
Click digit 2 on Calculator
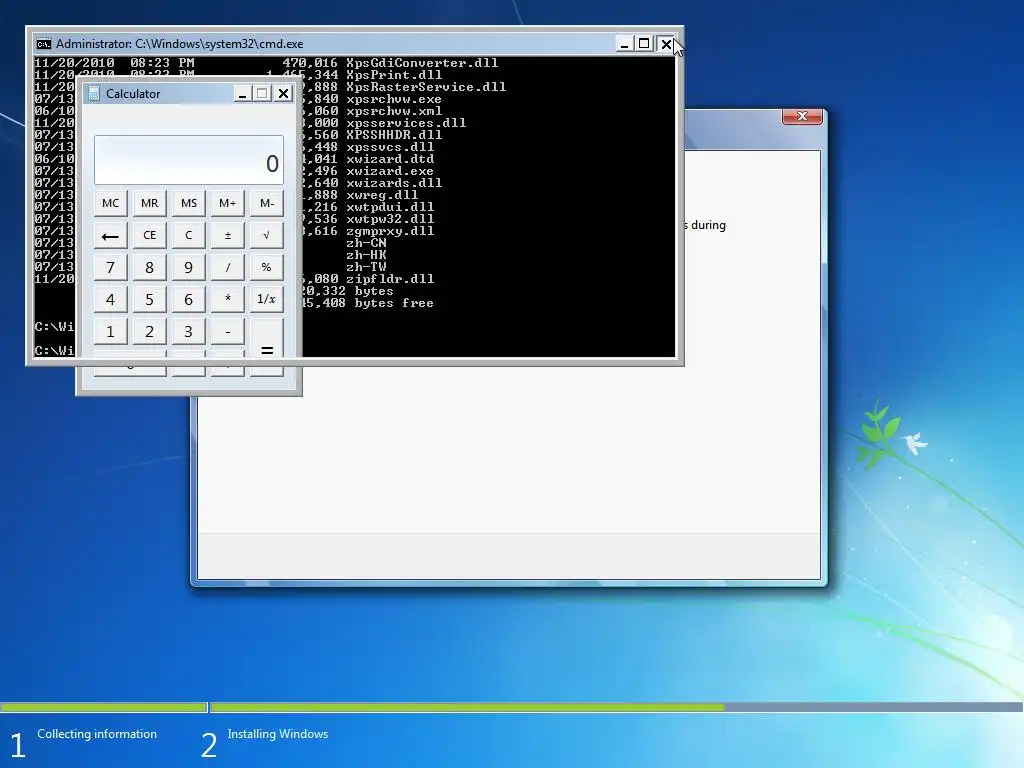click(150, 331)
